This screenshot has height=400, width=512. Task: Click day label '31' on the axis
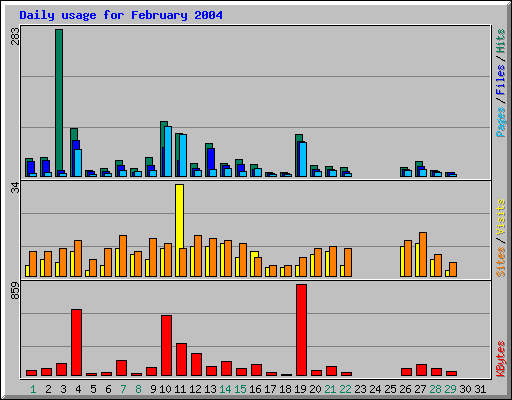pos(480,389)
